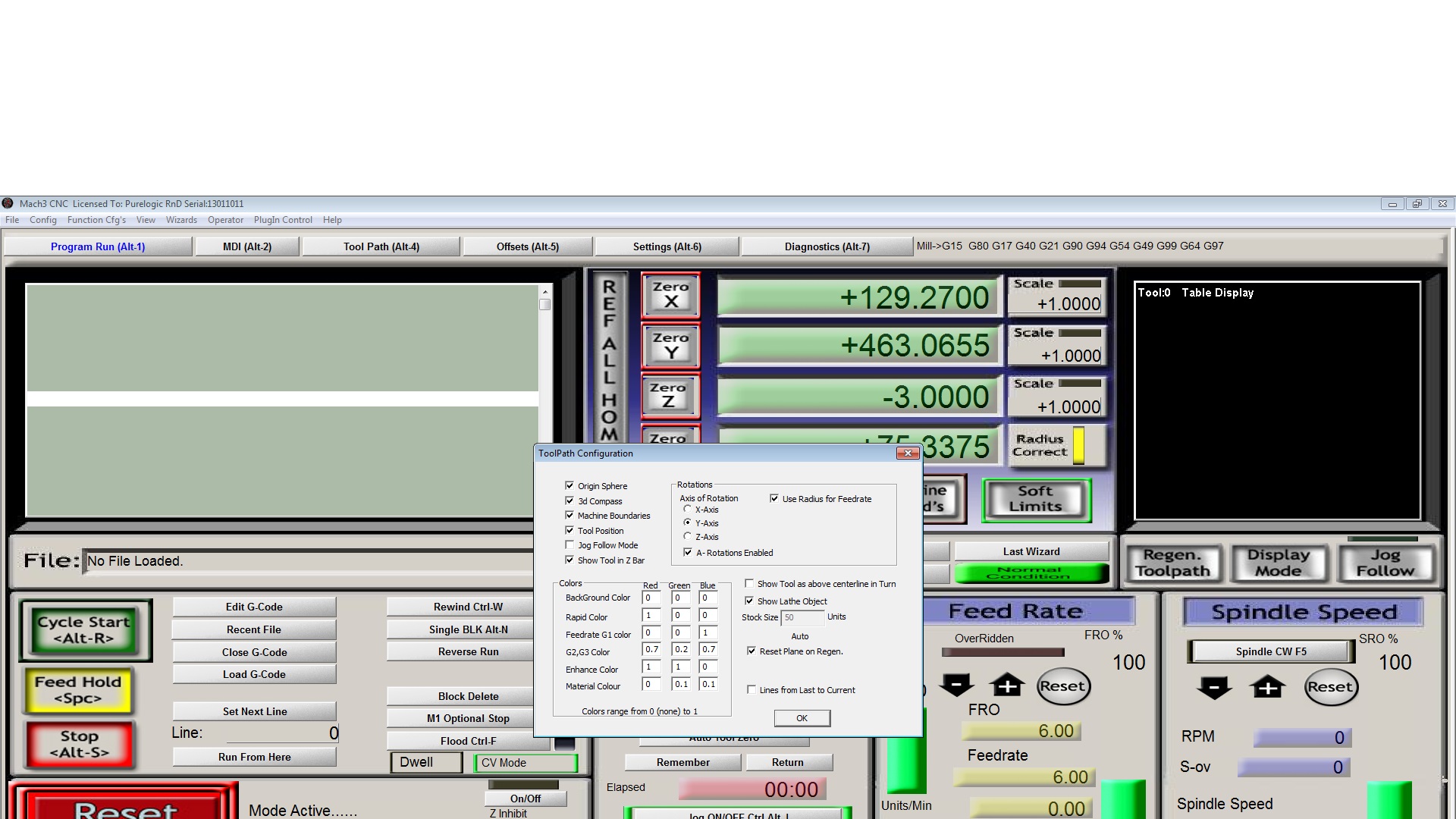Click the Zero X button
The height and width of the screenshot is (819, 1456).
click(x=670, y=294)
